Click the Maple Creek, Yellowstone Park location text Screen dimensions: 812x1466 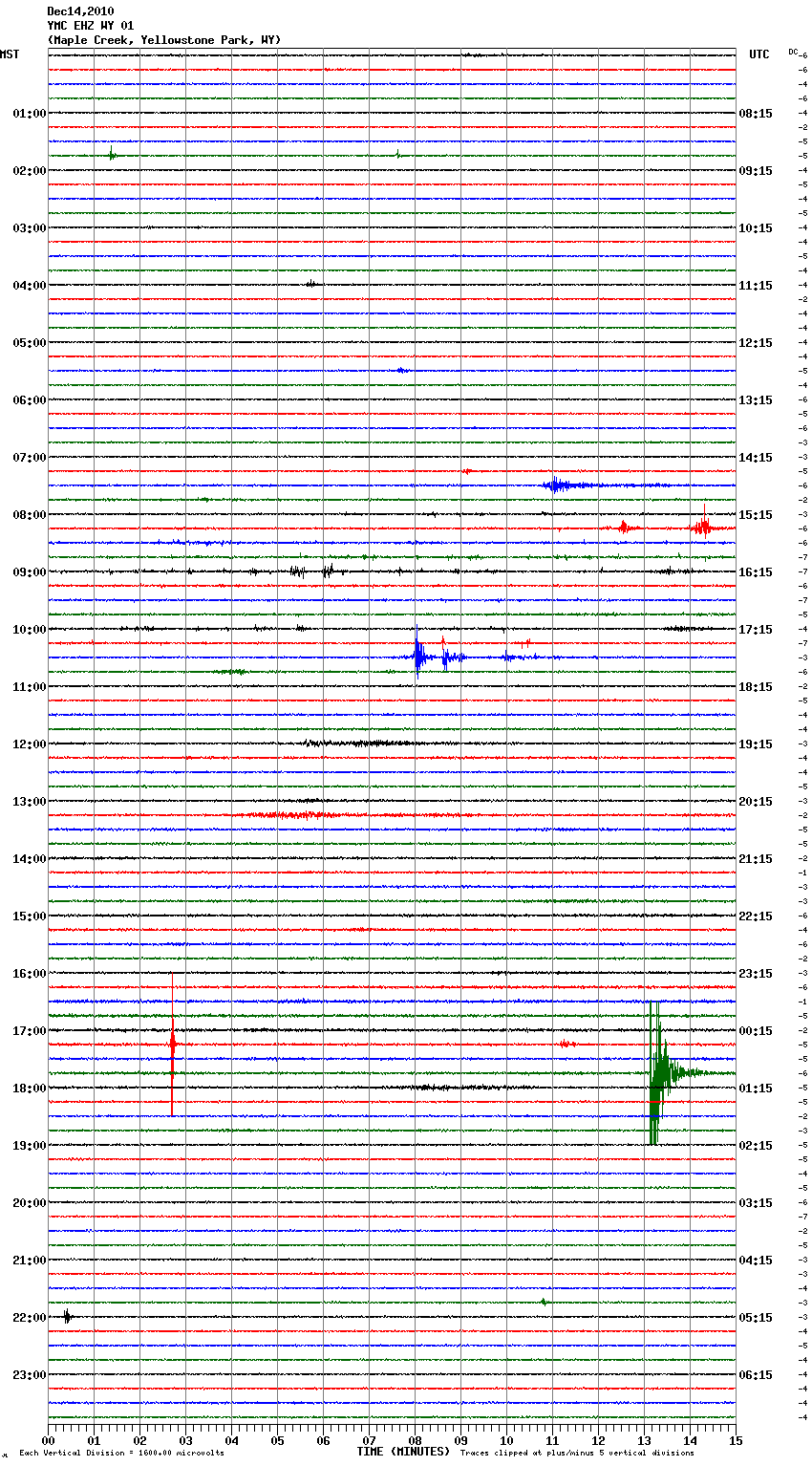(164, 40)
